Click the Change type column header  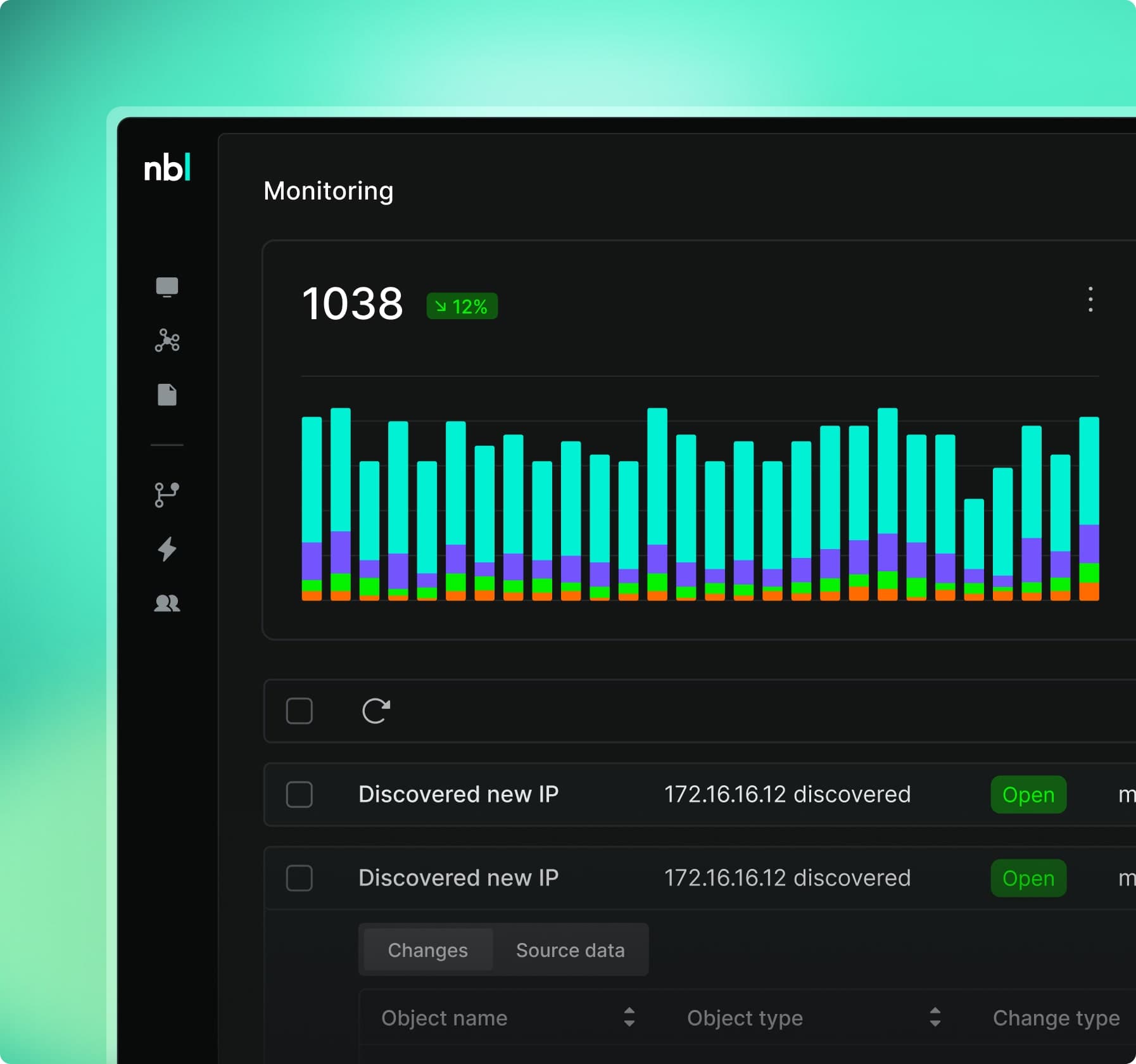1056,1018
